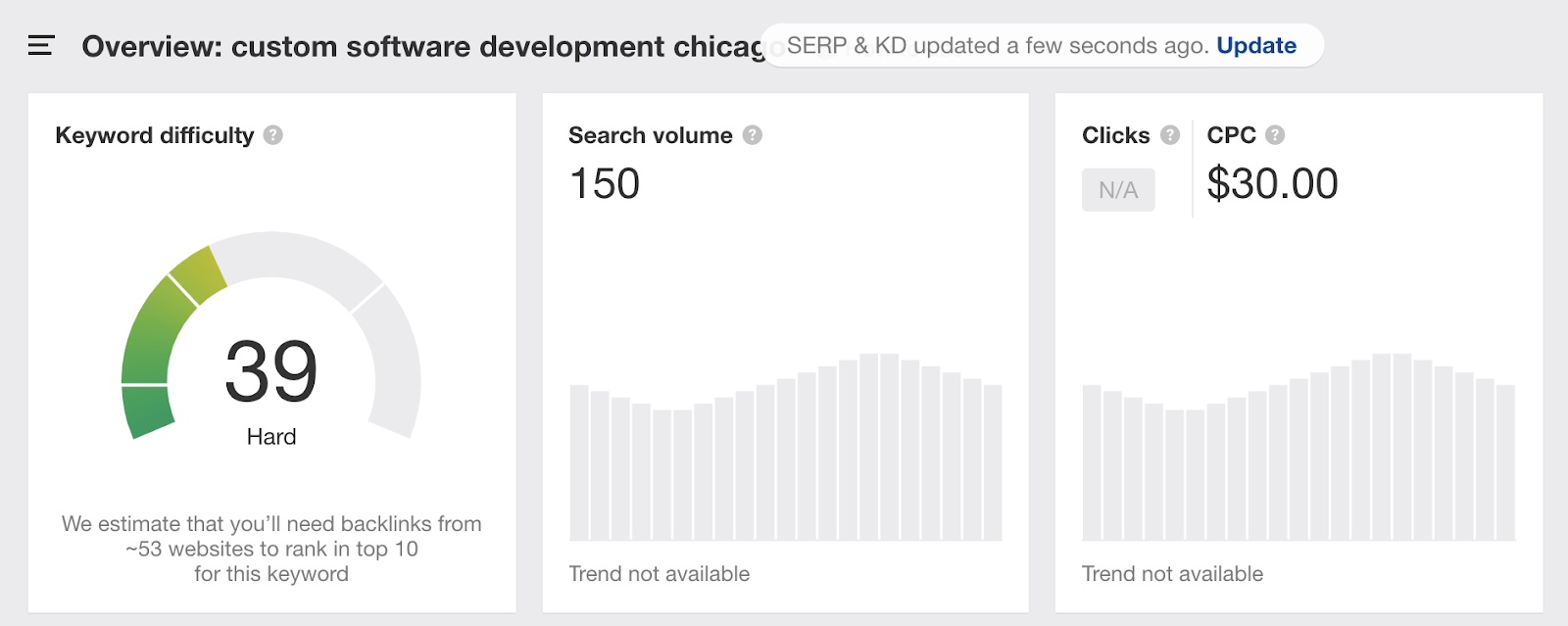Viewport: 1568px width, 626px height.
Task: Click the Overview keyword page title
Action: (421, 46)
